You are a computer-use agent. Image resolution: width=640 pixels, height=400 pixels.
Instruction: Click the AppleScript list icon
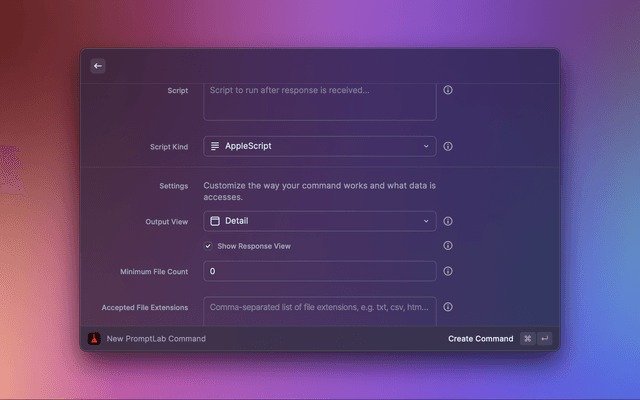[x=215, y=146]
